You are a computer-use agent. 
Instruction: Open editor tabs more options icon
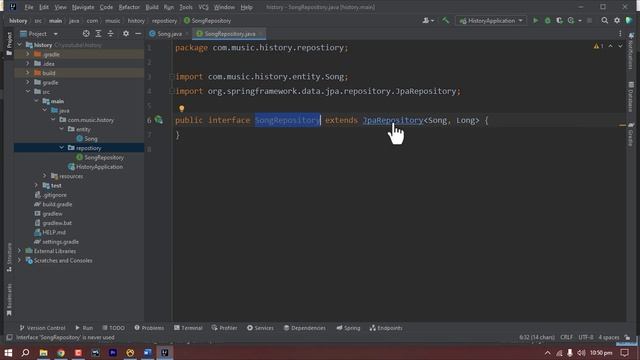tap(620, 33)
